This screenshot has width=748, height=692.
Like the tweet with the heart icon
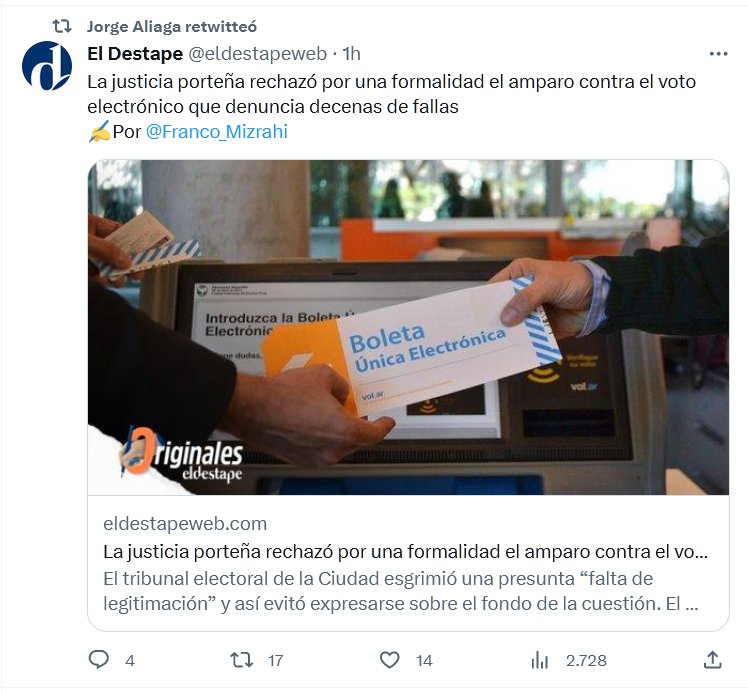(389, 660)
